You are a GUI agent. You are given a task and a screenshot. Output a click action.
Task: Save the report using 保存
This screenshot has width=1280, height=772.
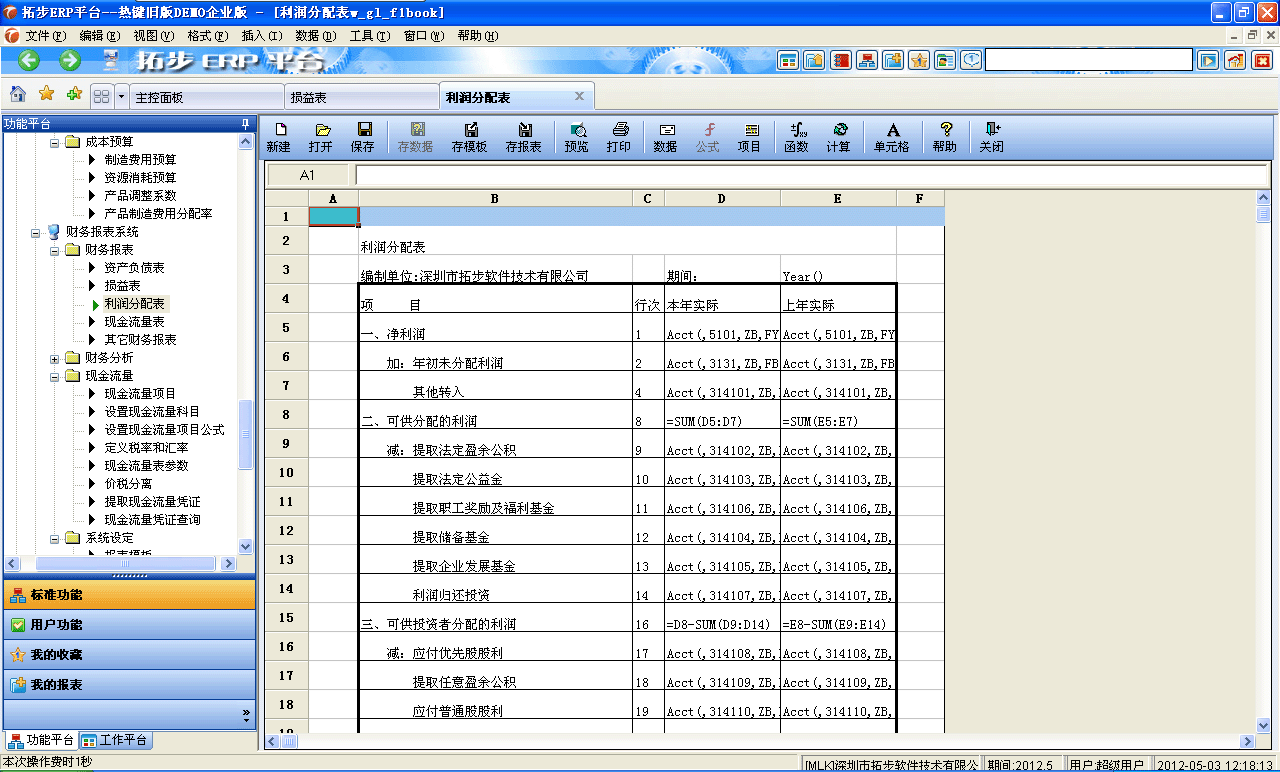tap(363, 136)
